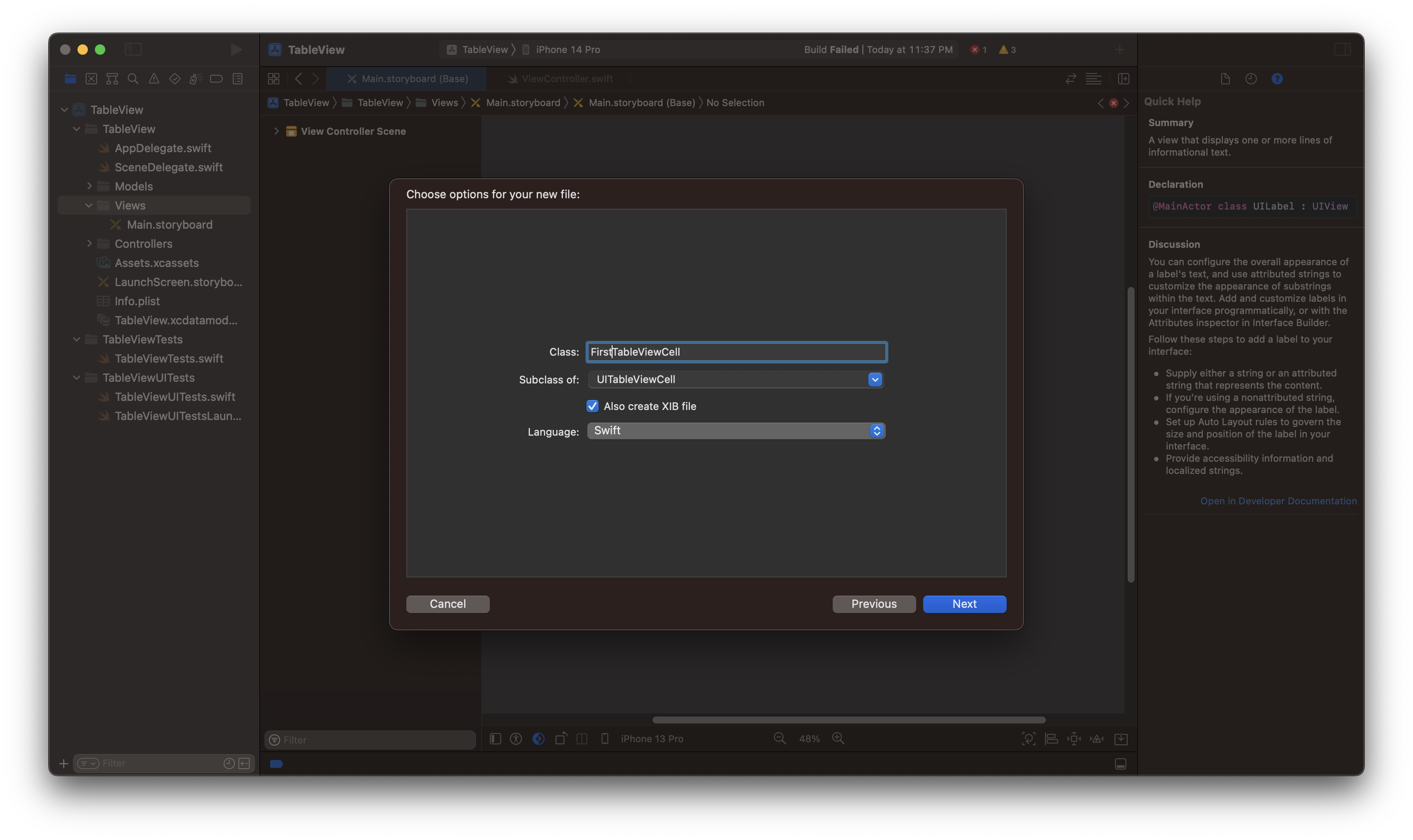1413x840 pixels.
Task: Click the Next button
Action: pos(964,604)
